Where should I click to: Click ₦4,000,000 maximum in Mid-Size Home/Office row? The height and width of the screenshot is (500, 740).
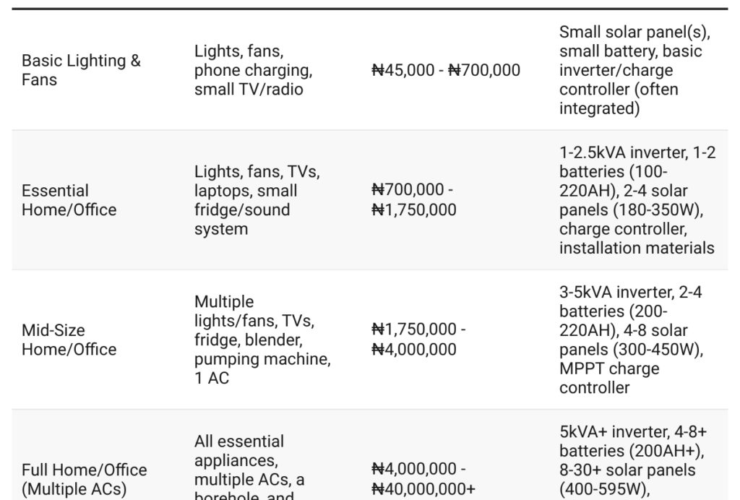[413, 349]
